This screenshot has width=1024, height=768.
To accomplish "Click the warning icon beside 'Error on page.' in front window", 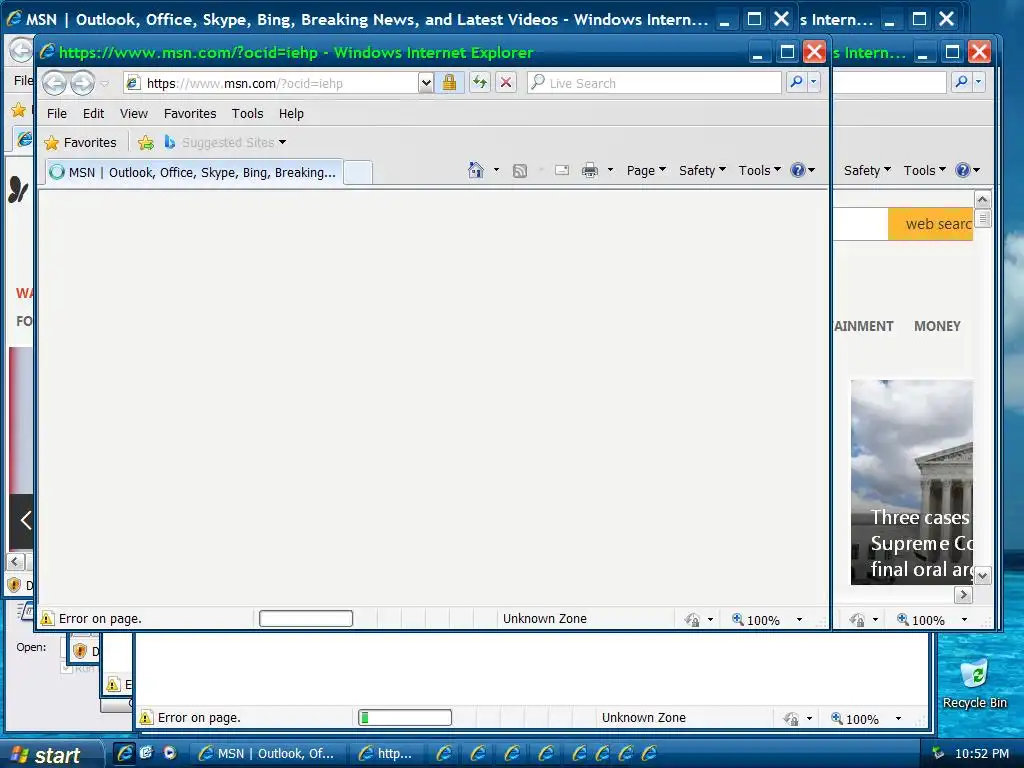I will point(47,618).
